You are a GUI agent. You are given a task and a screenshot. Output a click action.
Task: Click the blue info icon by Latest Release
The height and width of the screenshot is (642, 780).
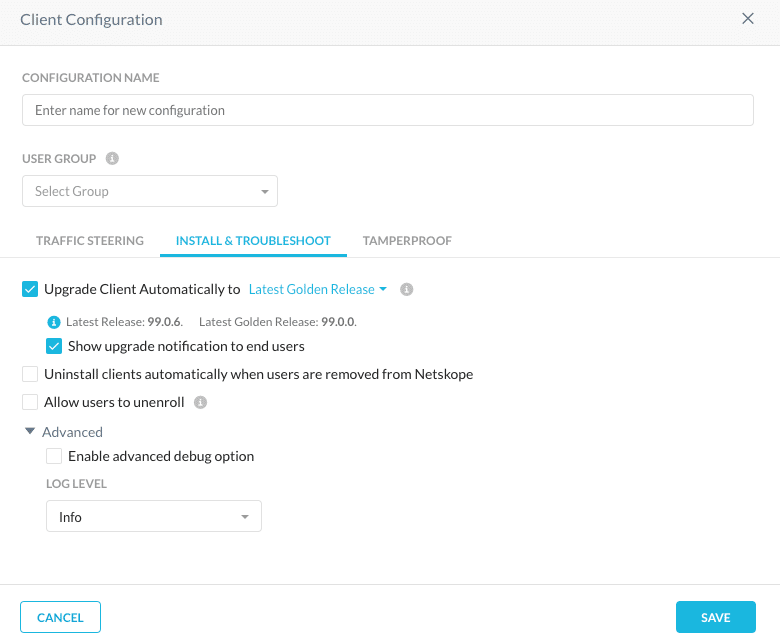54,322
